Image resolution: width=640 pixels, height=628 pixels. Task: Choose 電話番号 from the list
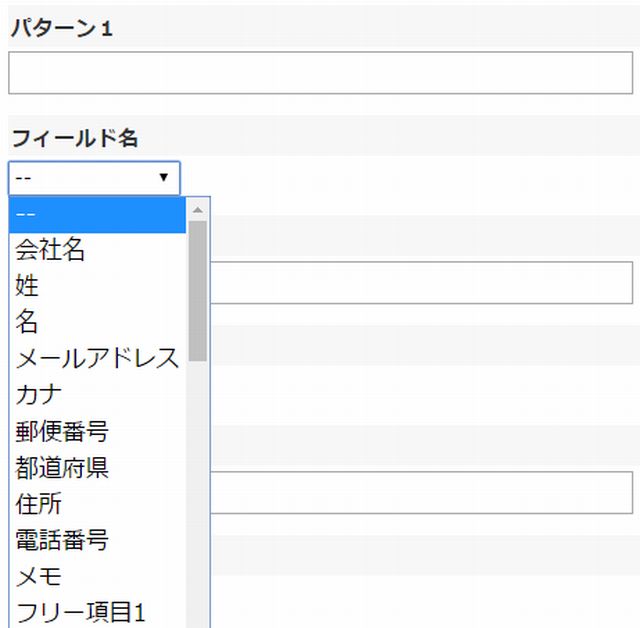coord(98,539)
